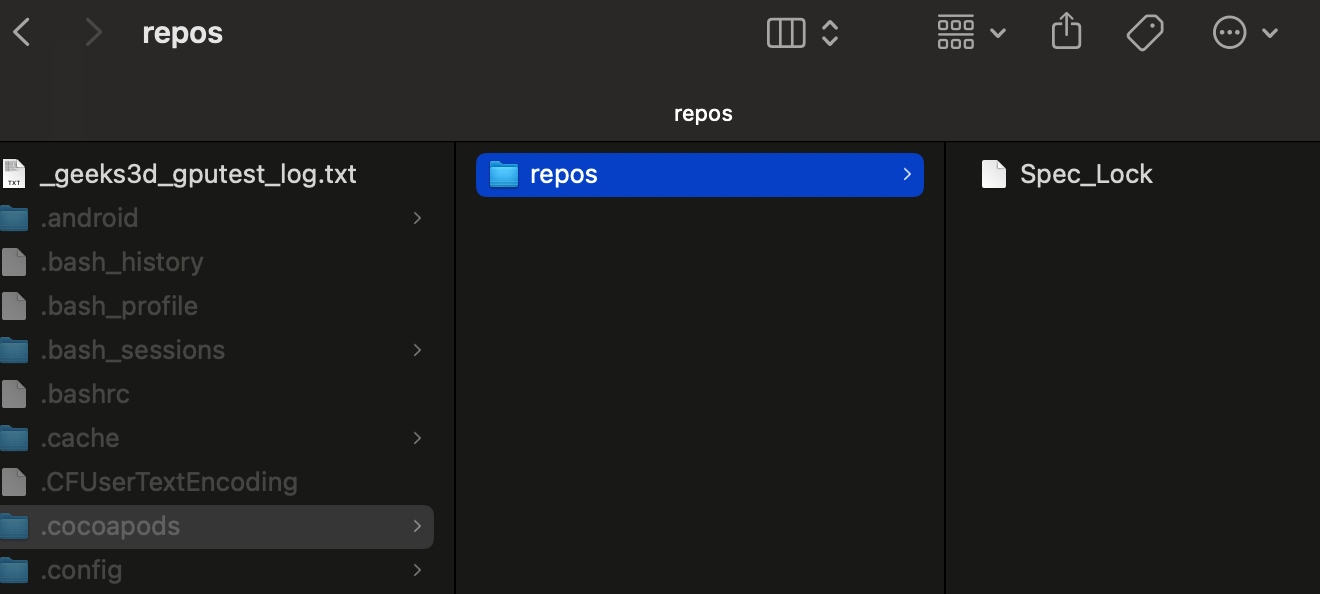Expand the .cache folder chevron
Image resolution: width=1320 pixels, height=594 pixels.
[417, 438]
